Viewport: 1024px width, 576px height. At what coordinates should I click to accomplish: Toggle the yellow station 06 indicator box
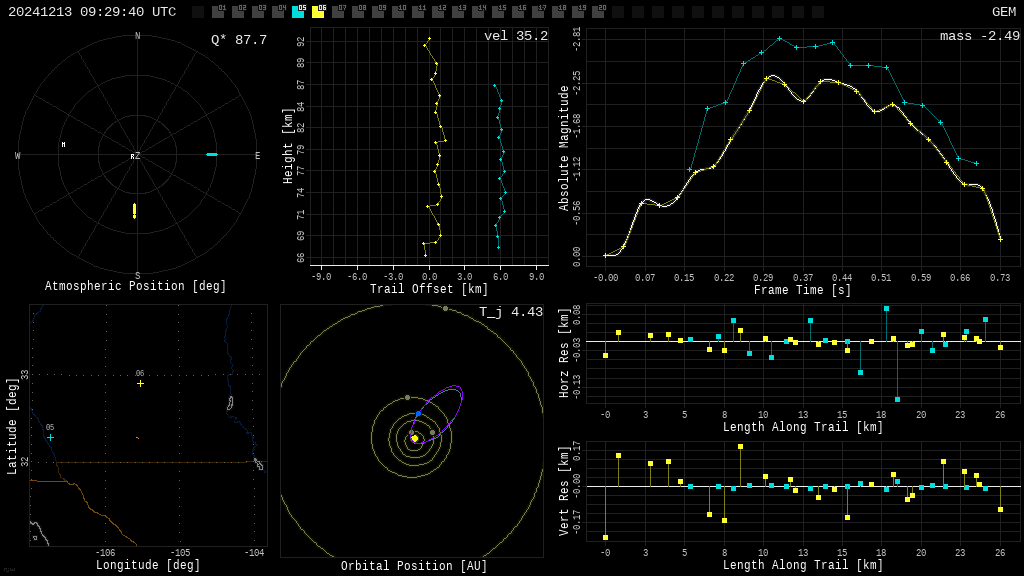pyautogui.click(x=318, y=12)
